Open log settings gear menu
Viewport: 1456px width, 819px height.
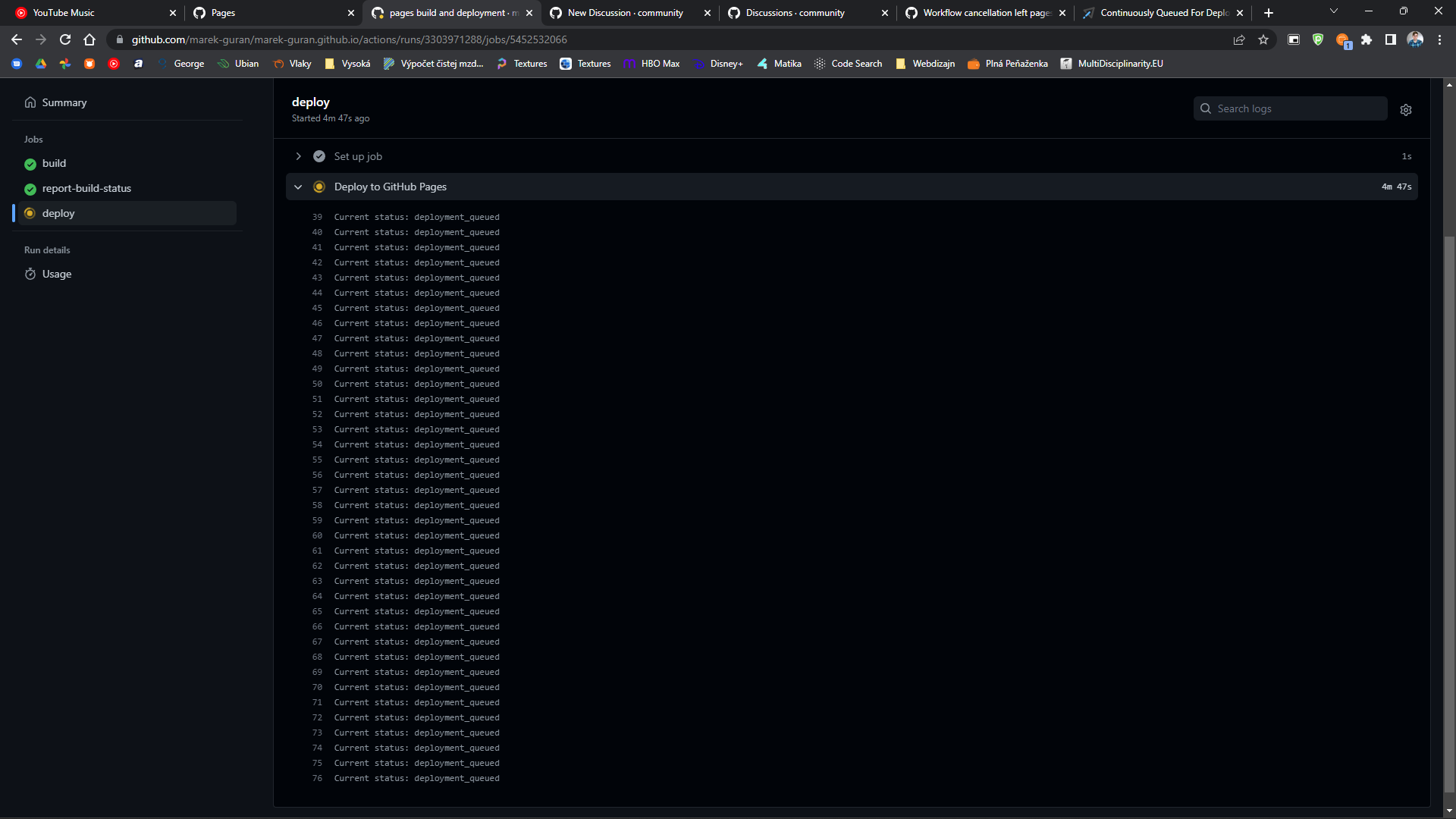coord(1406,110)
